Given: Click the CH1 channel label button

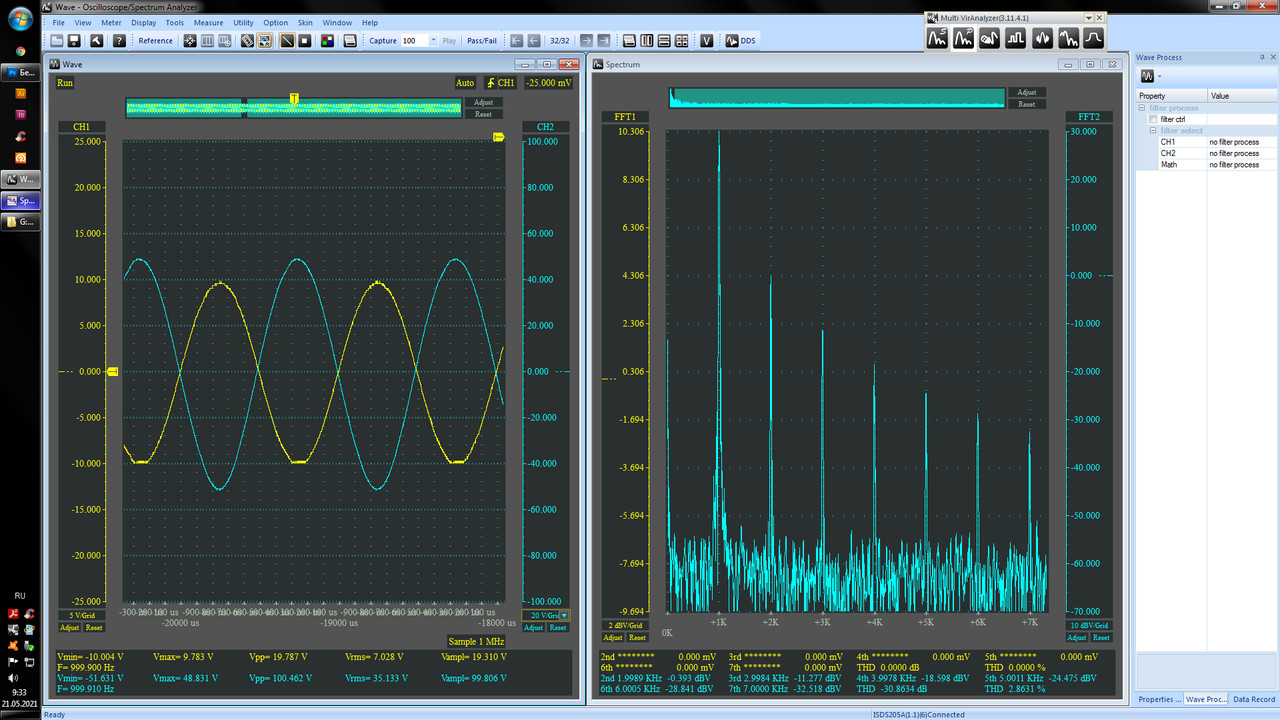Looking at the screenshot, I should pos(81,127).
